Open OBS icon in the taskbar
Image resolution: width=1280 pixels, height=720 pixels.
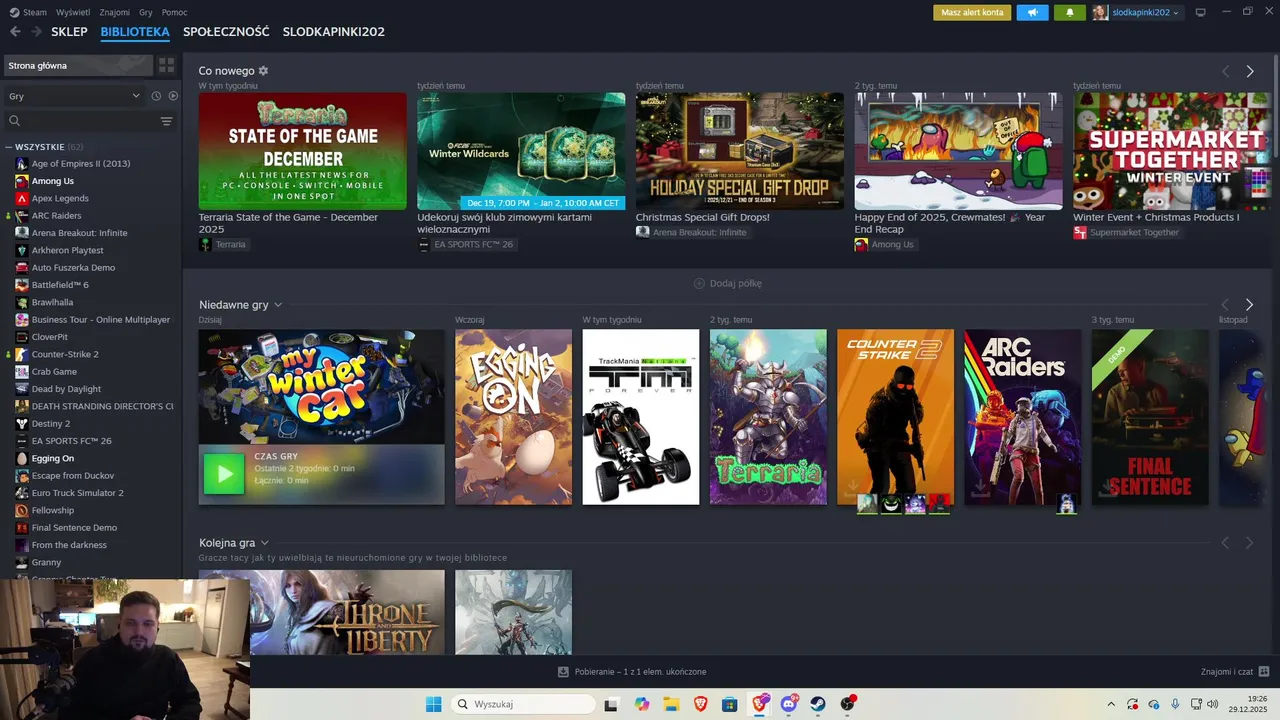pos(848,704)
